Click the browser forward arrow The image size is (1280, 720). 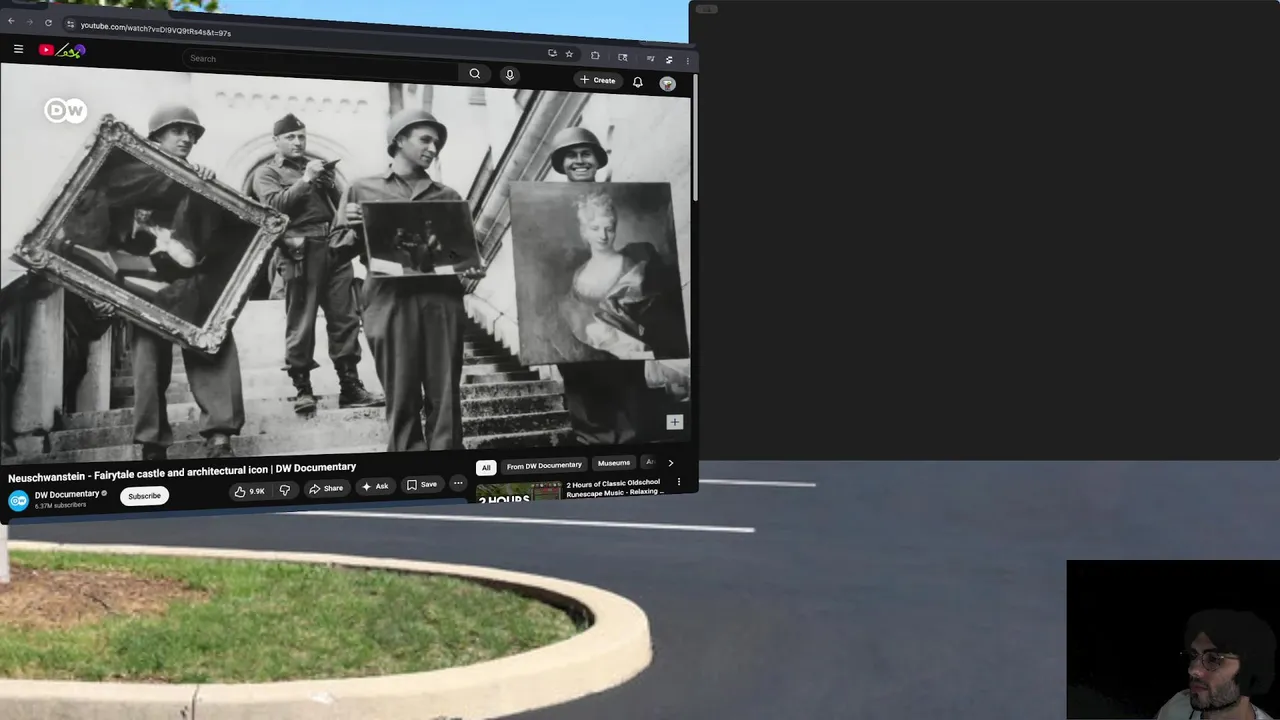pyautogui.click(x=29, y=22)
